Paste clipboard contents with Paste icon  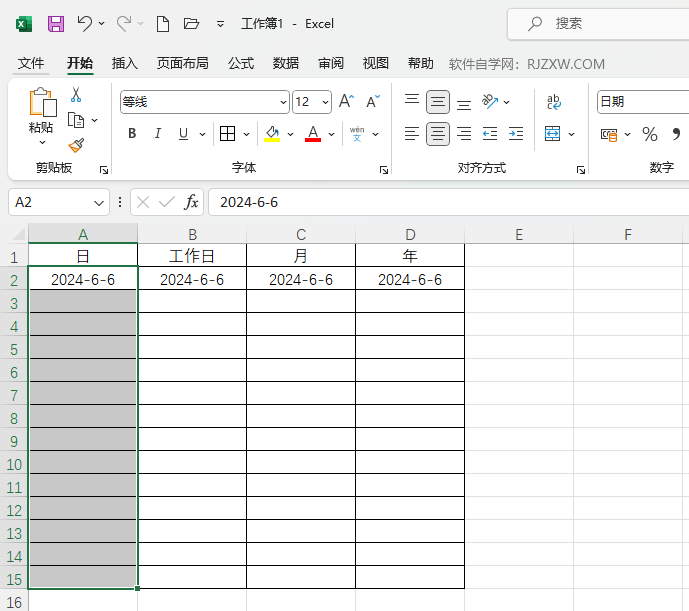[42, 102]
